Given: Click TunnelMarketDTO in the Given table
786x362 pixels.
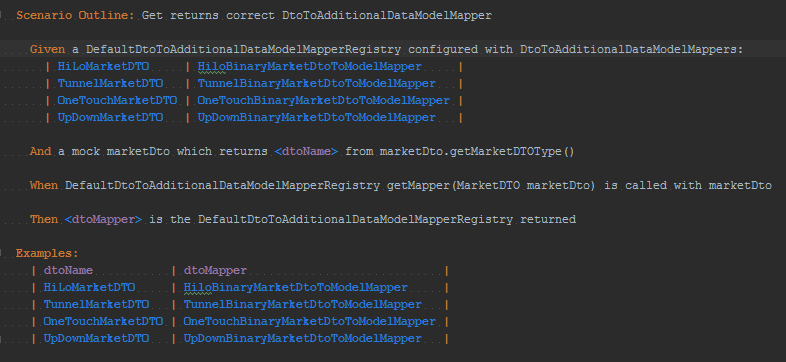Looking at the screenshot, I should coord(110,84).
